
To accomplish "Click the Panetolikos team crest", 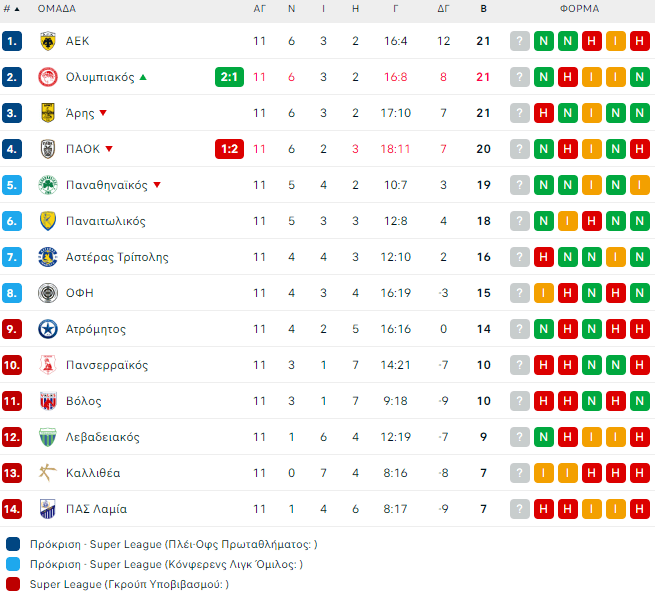I will pos(47,221).
